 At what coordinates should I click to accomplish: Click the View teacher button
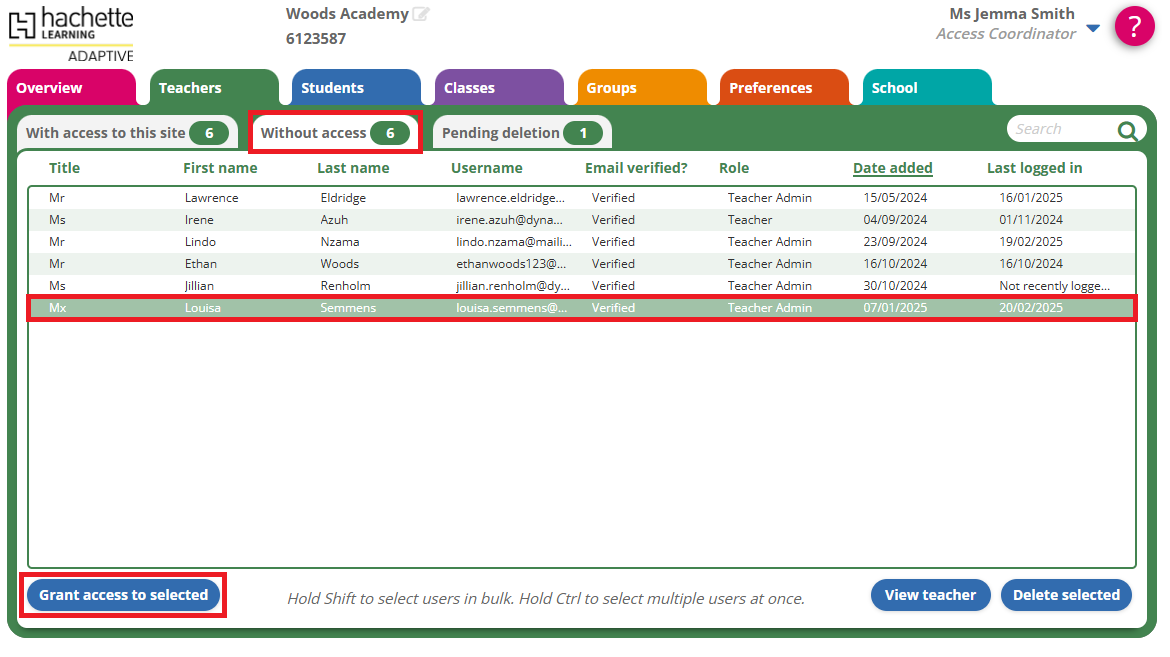pyautogui.click(x=930, y=595)
